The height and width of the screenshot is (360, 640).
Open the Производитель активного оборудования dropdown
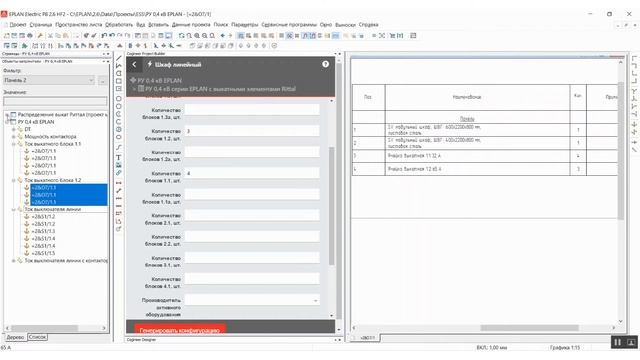coord(252,300)
